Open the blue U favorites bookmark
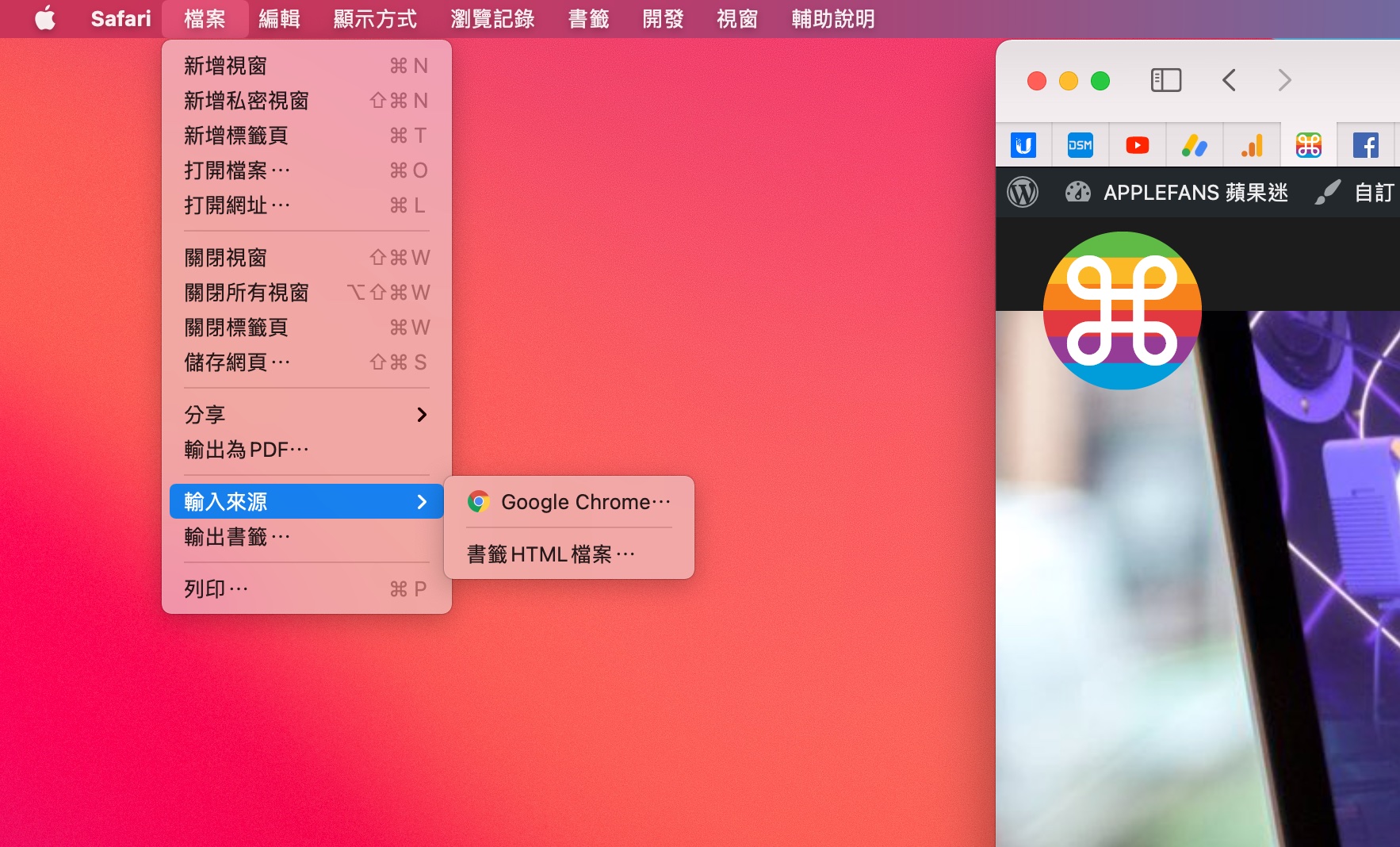 click(1023, 145)
